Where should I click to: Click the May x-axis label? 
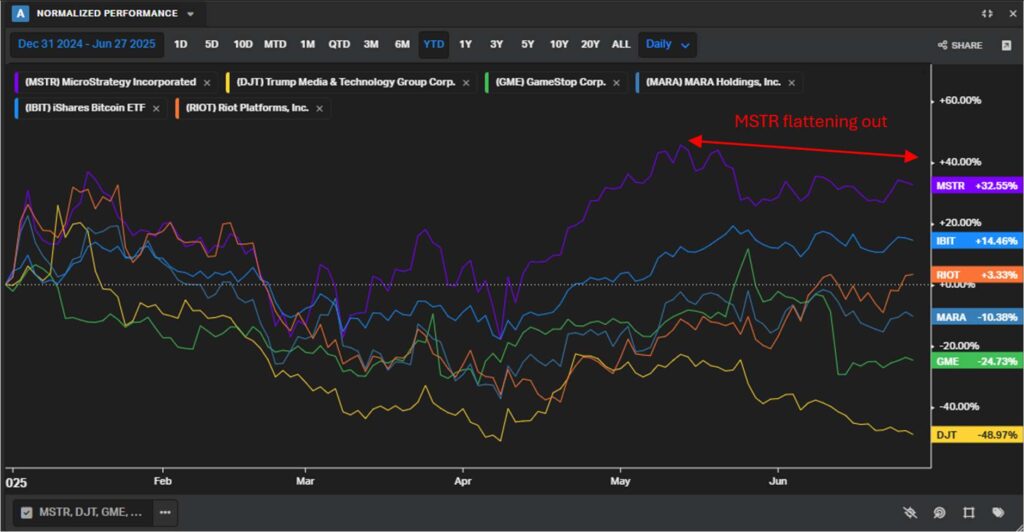click(620, 481)
